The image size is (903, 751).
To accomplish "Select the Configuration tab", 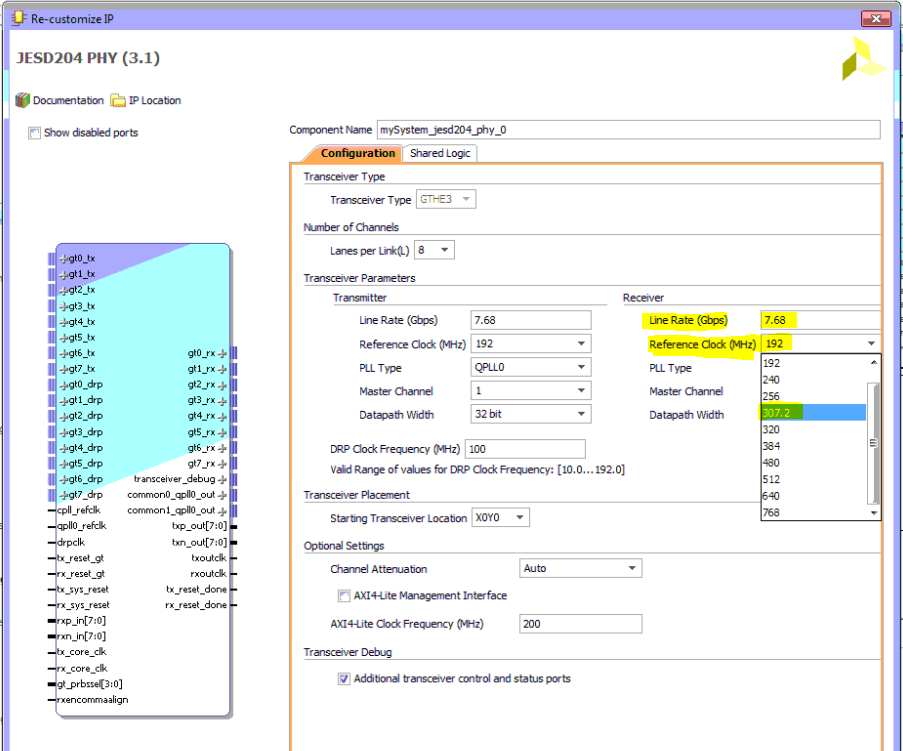I will tap(358, 153).
